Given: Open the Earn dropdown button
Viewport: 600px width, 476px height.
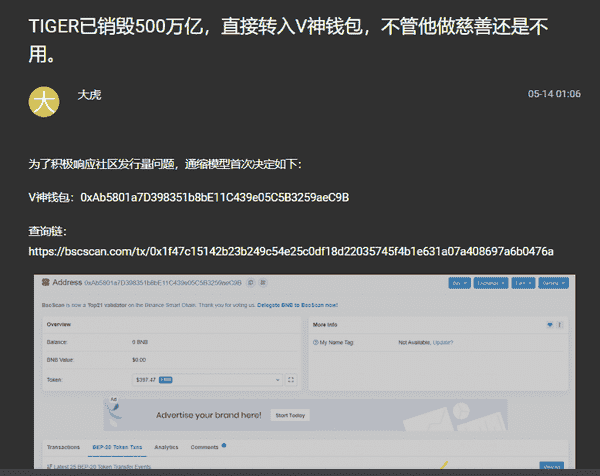Looking at the screenshot, I should [x=523, y=283].
